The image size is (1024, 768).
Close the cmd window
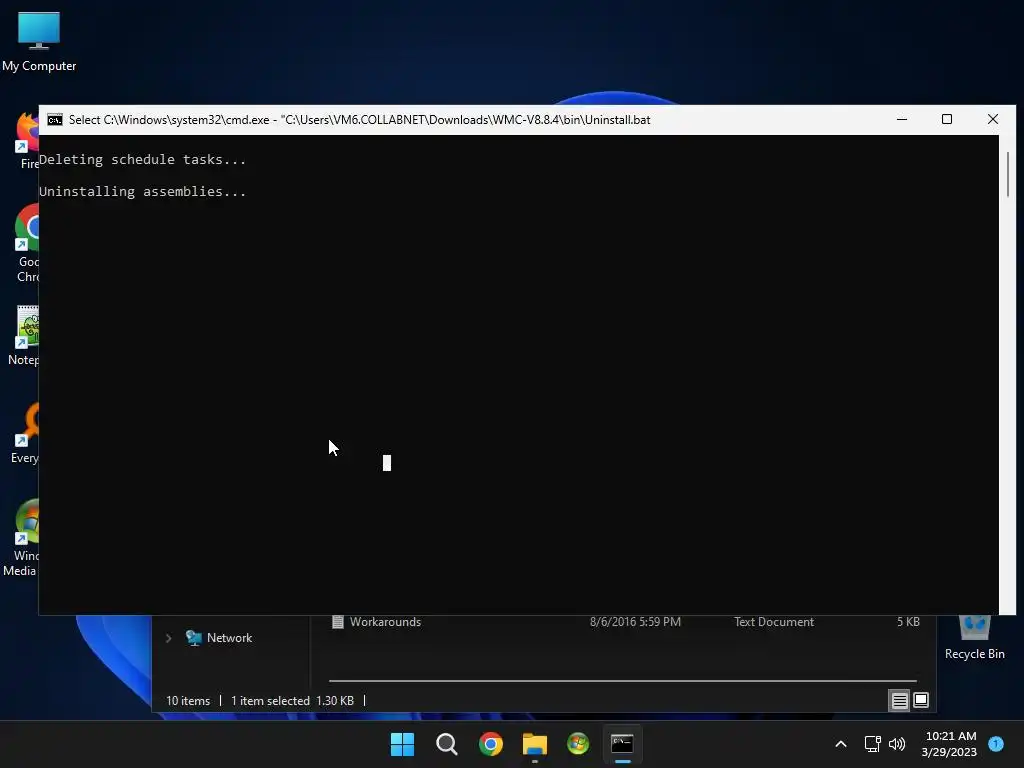pyautogui.click(x=993, y=120)
